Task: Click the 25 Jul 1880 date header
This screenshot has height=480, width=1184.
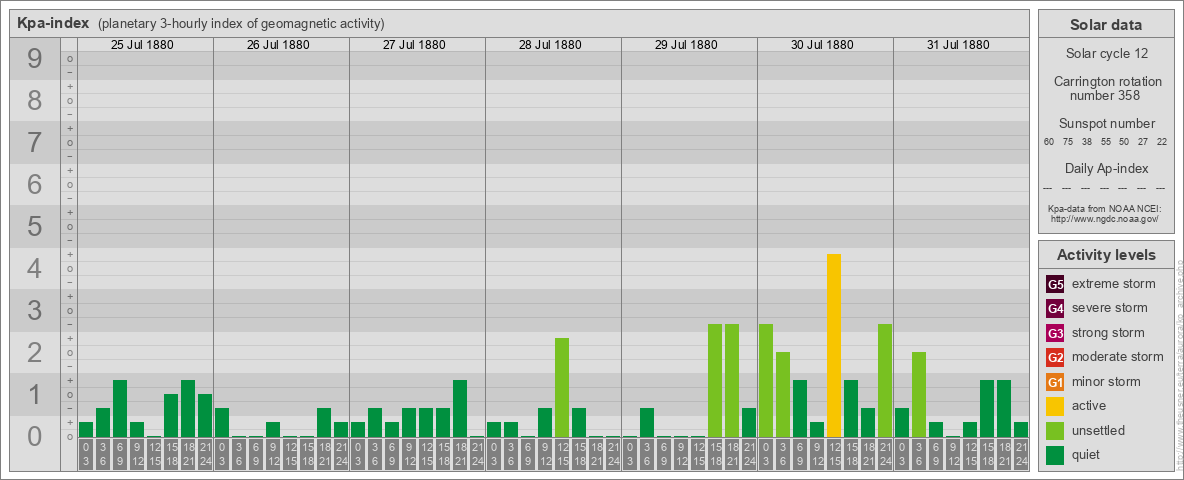Action: click(x=142, y=45)
